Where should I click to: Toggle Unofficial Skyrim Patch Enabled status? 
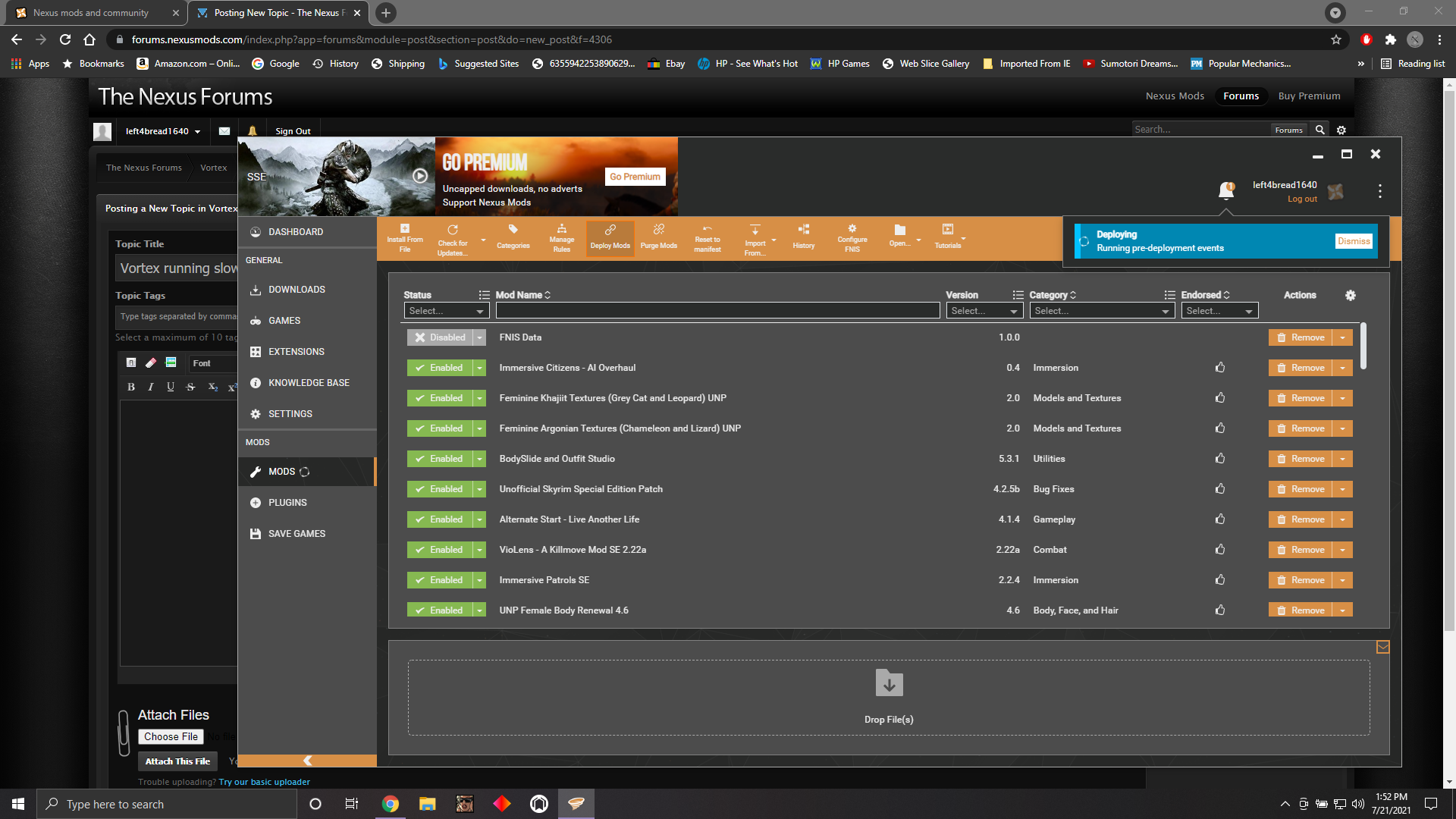tap(440, 489)
